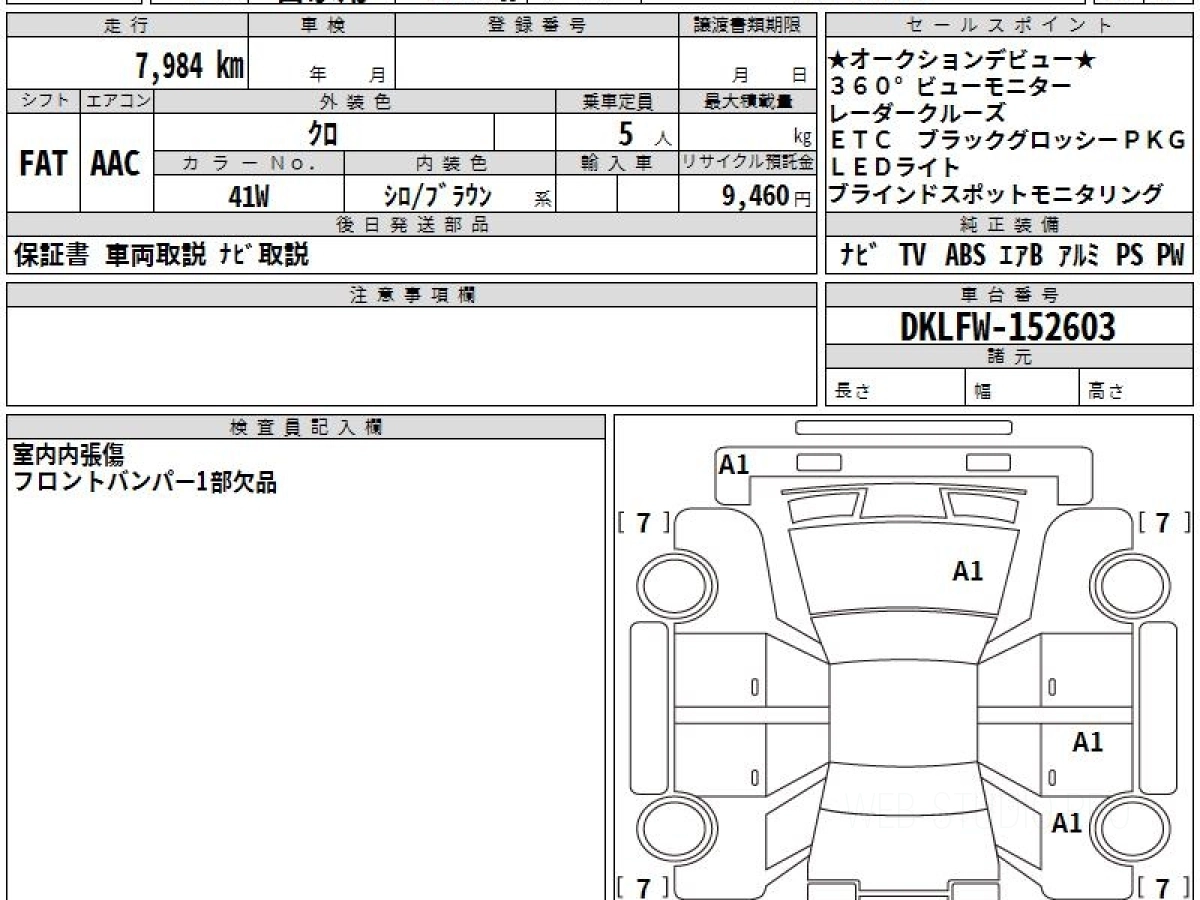The width and height of the screenshot is (1200, 900).
Task: Click the A1 mark on the rear door
Action: coord(1088,742)
